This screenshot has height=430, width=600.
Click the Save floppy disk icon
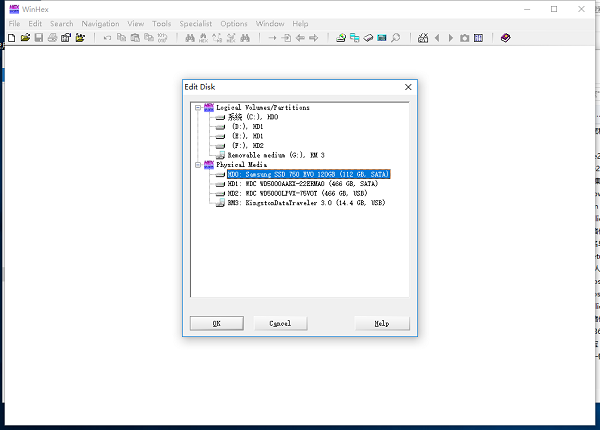click(x=39, y=38)
